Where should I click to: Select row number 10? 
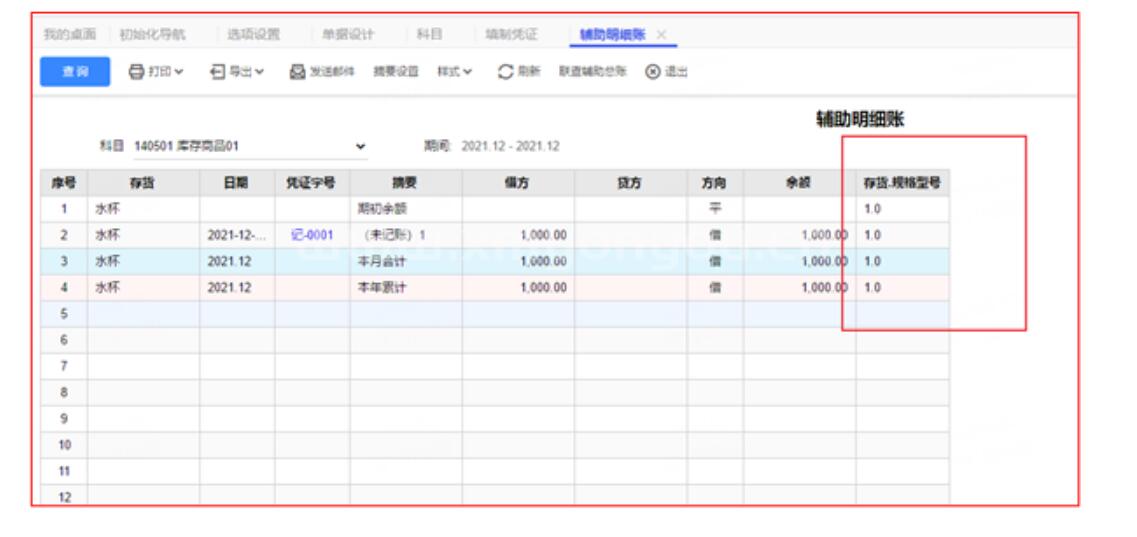[x=64, y=445]
